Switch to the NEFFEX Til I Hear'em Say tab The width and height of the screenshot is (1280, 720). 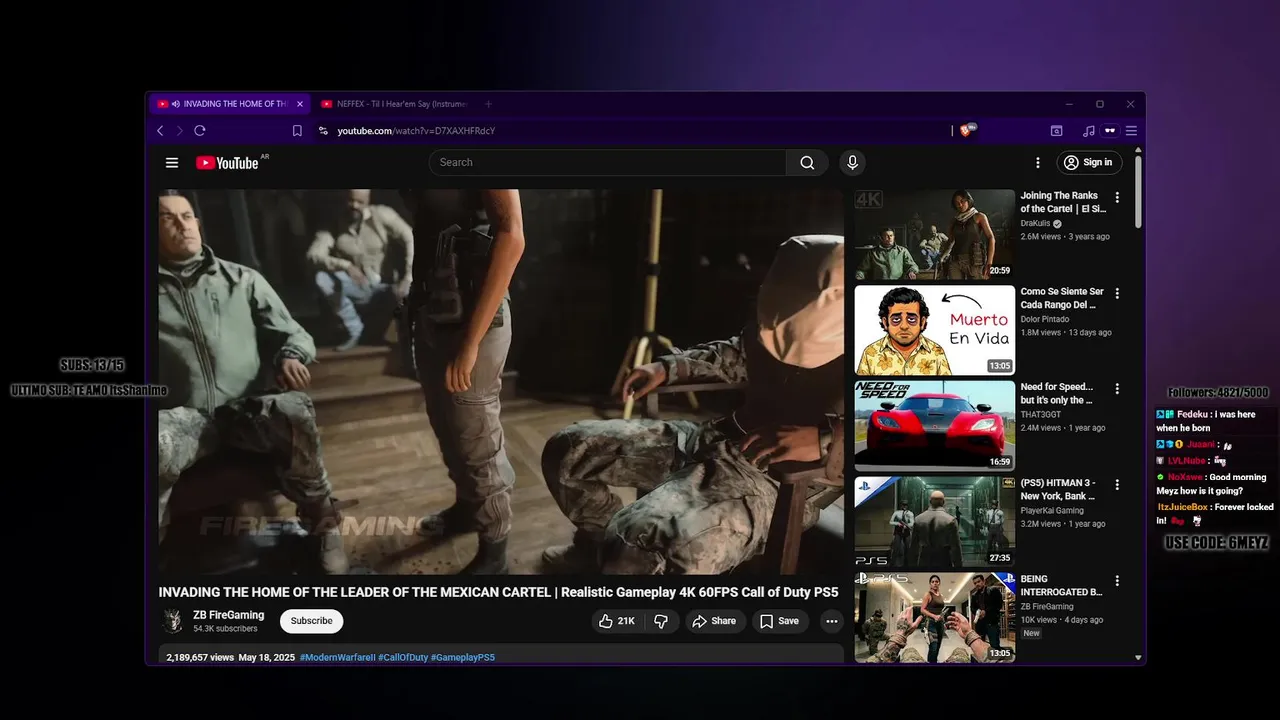click(x=394, y=104)
